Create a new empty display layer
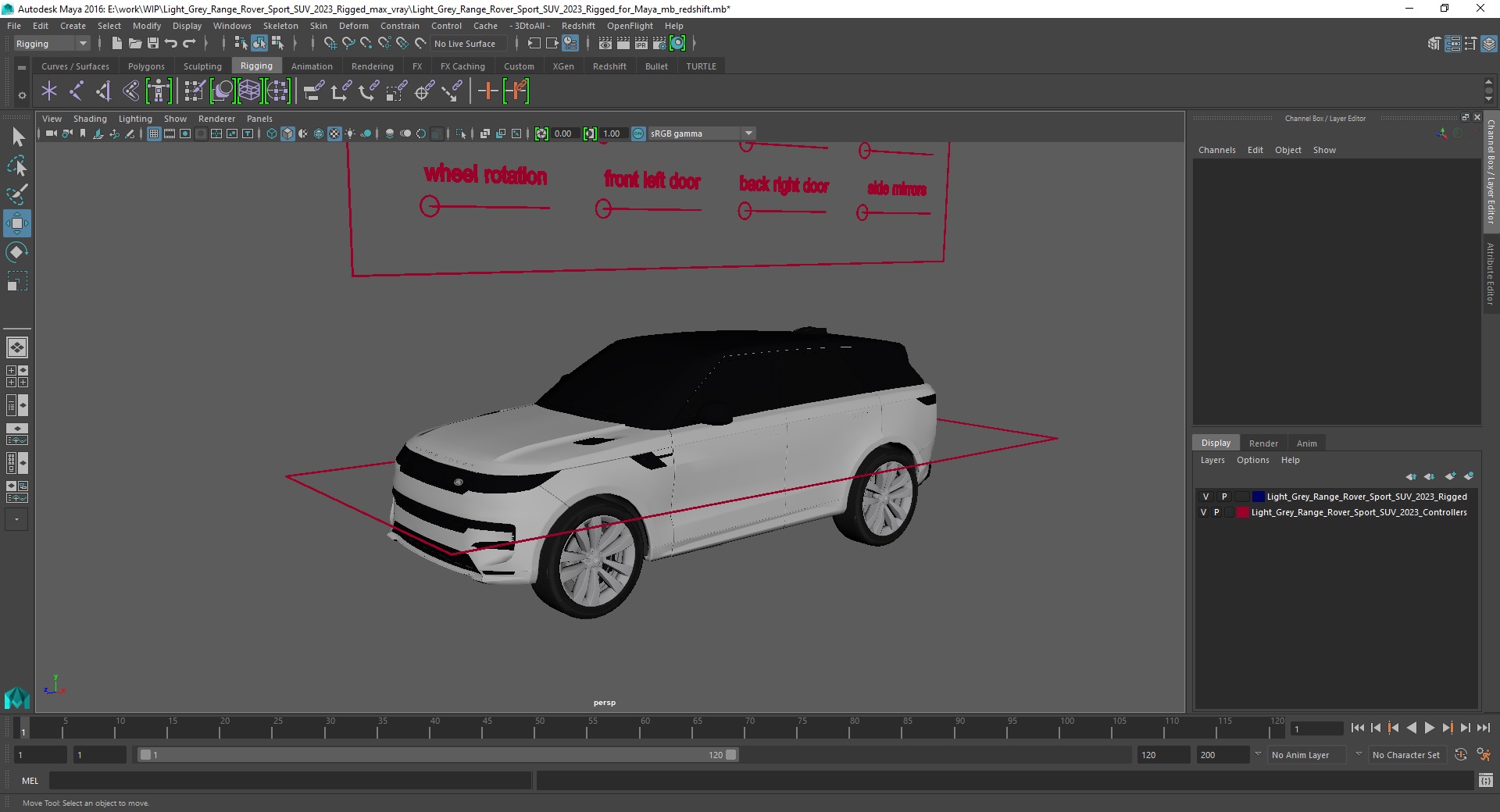1500x812 pixels. (x=1451, y=476)
